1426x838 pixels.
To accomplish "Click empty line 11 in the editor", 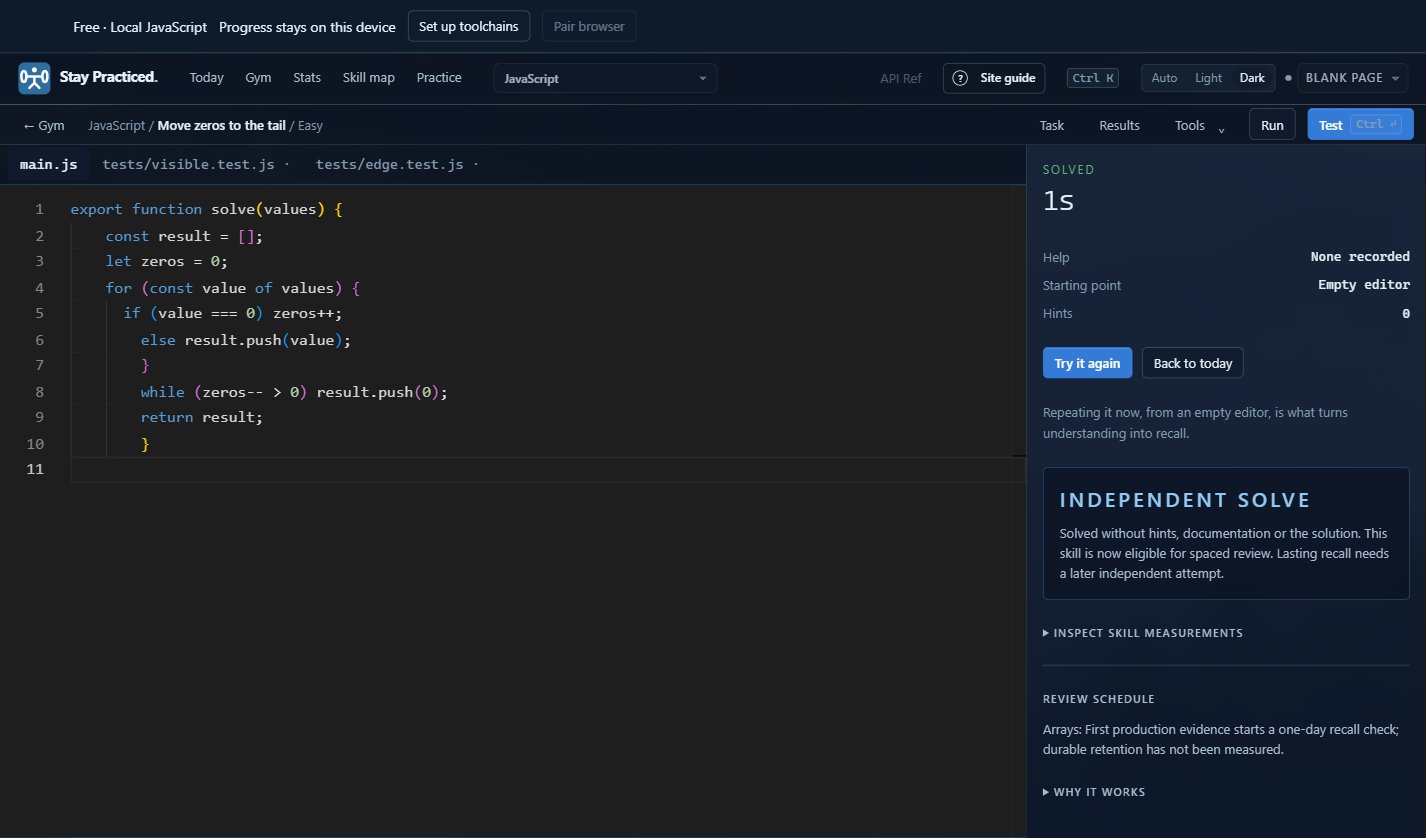I will pos(548,470).
